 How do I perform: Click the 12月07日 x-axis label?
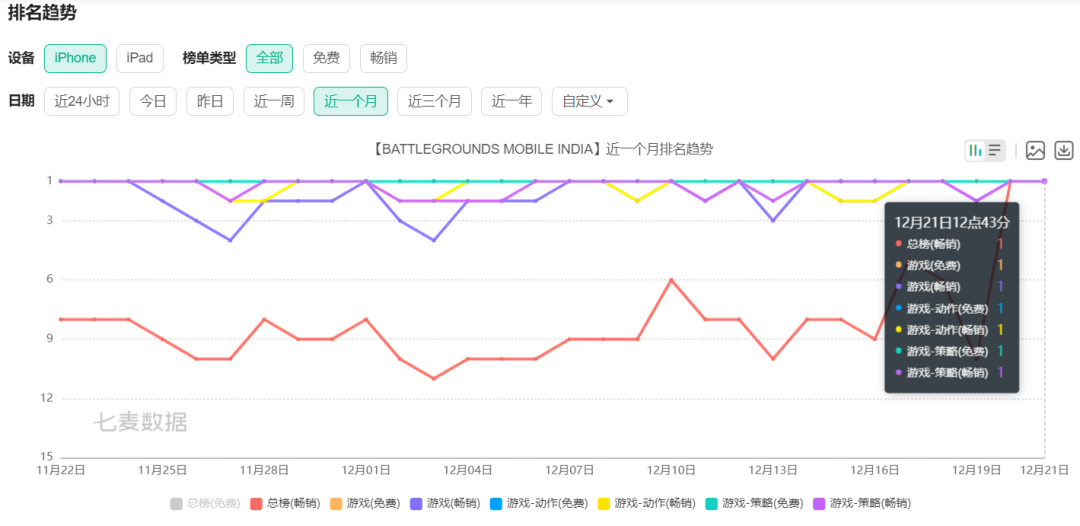click(x=569, y=470)
